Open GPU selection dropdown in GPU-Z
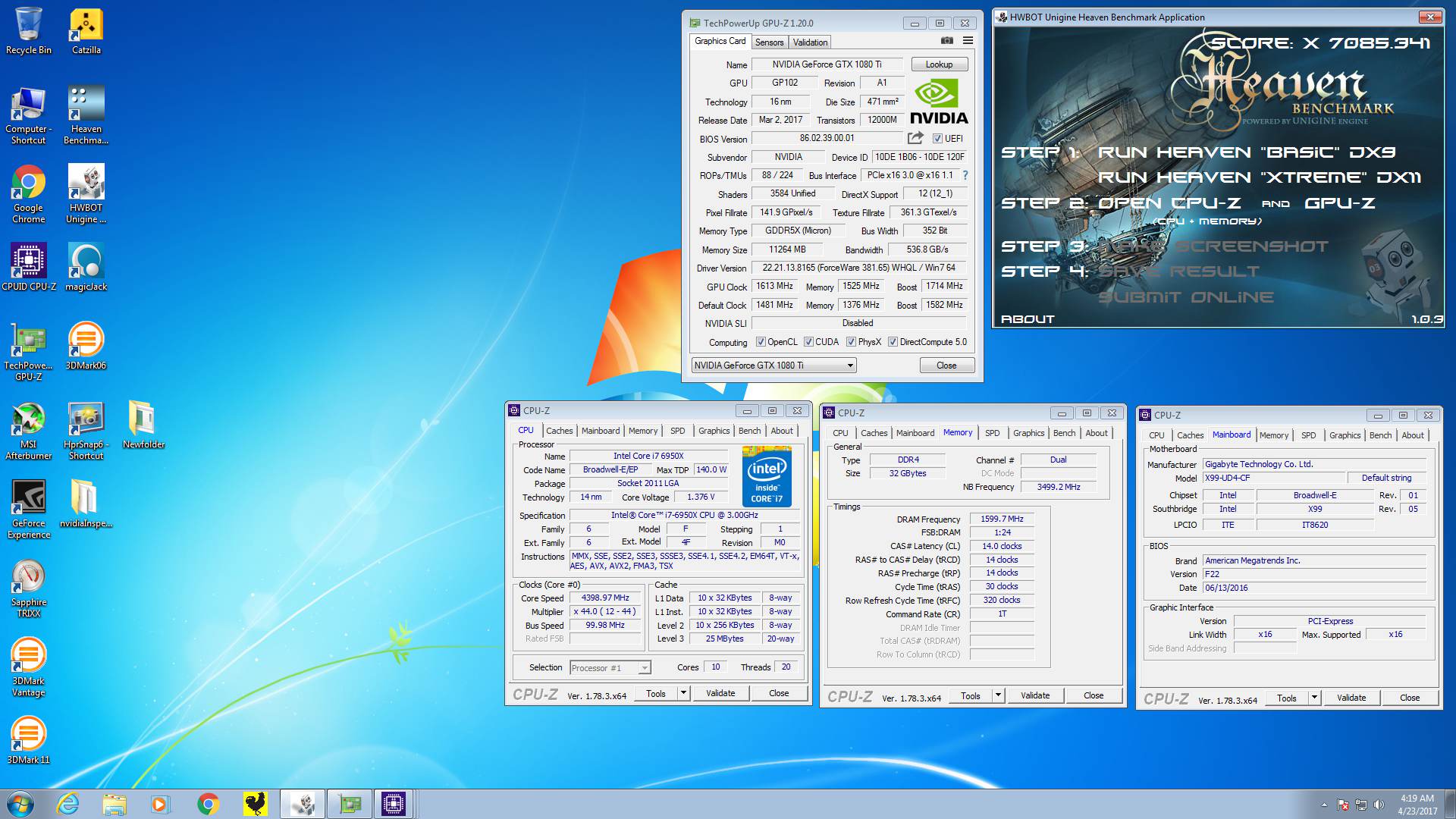 click(773, 366)
